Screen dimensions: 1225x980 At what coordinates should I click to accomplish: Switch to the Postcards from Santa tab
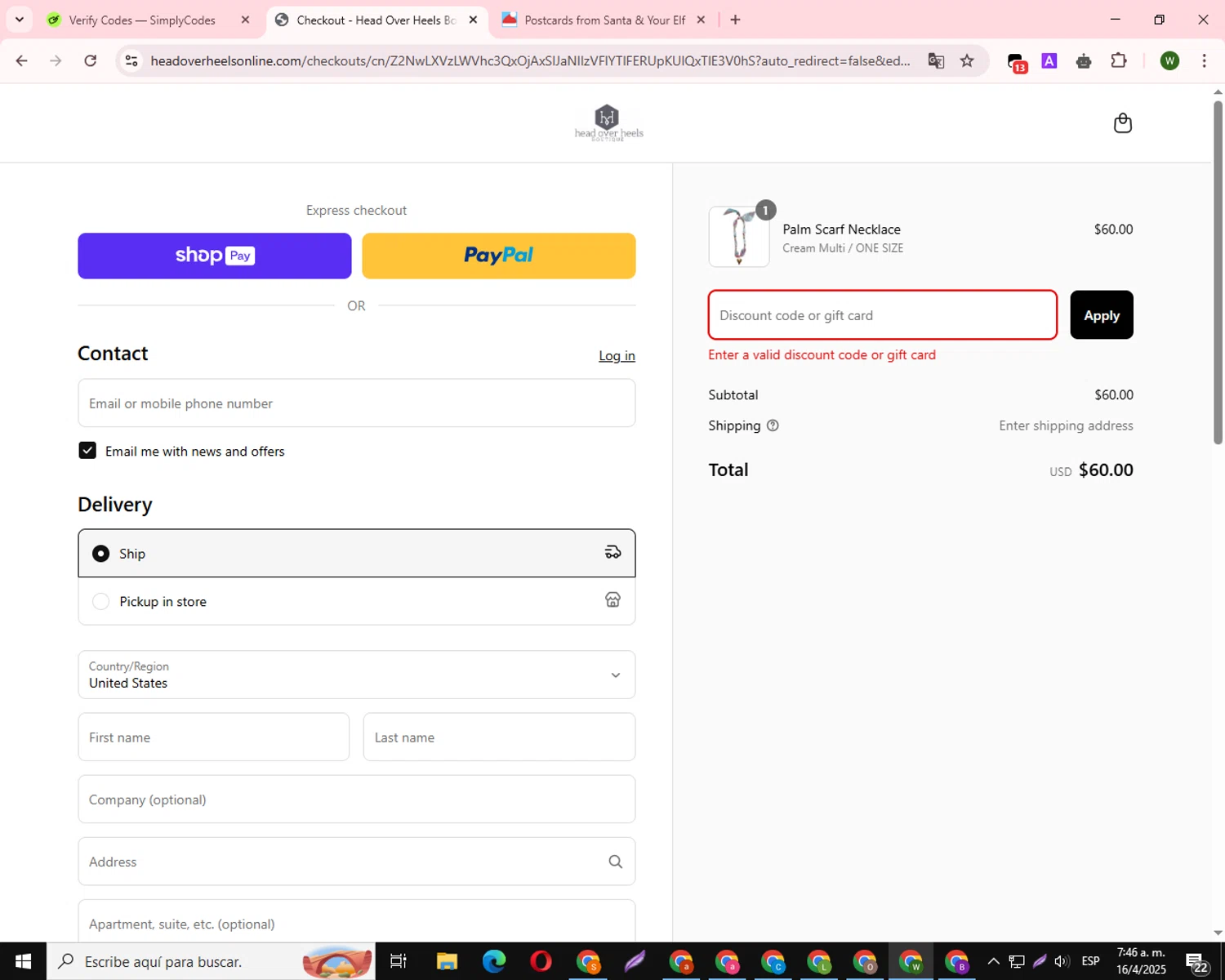pyautogui.click(x=604, y=20)
